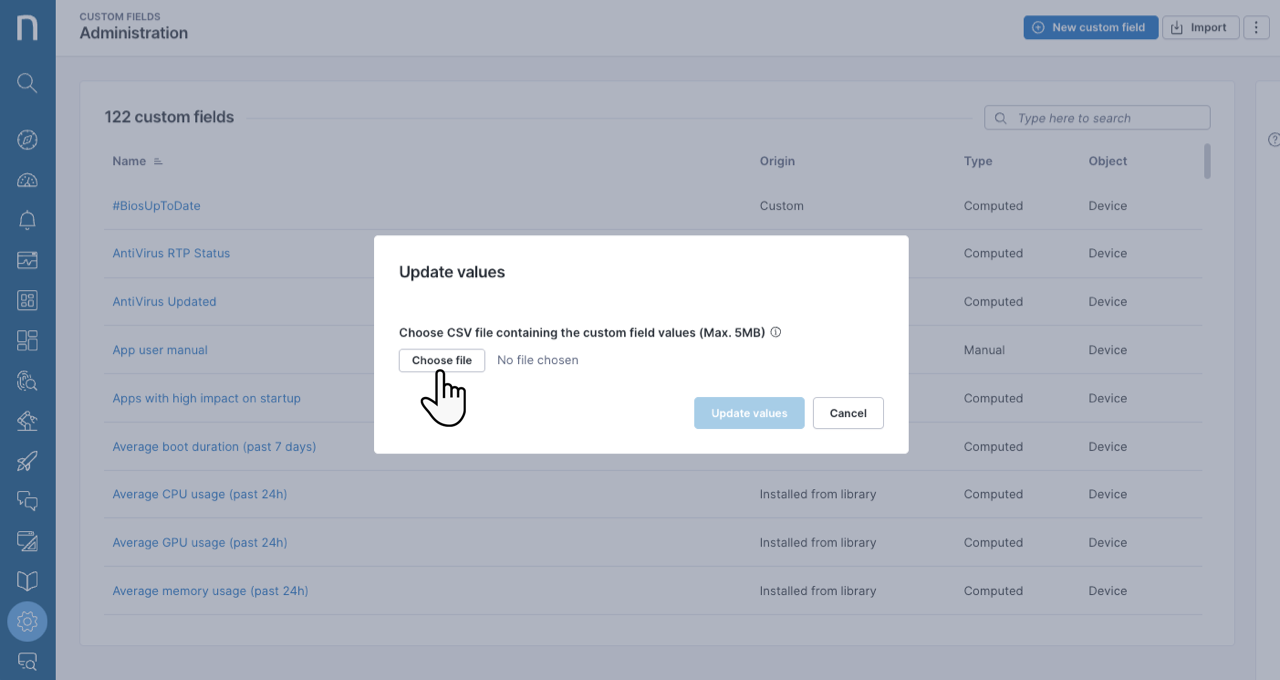
Task: Click the custom fields list scrollbar
Action: click(x=1207, y=161)
